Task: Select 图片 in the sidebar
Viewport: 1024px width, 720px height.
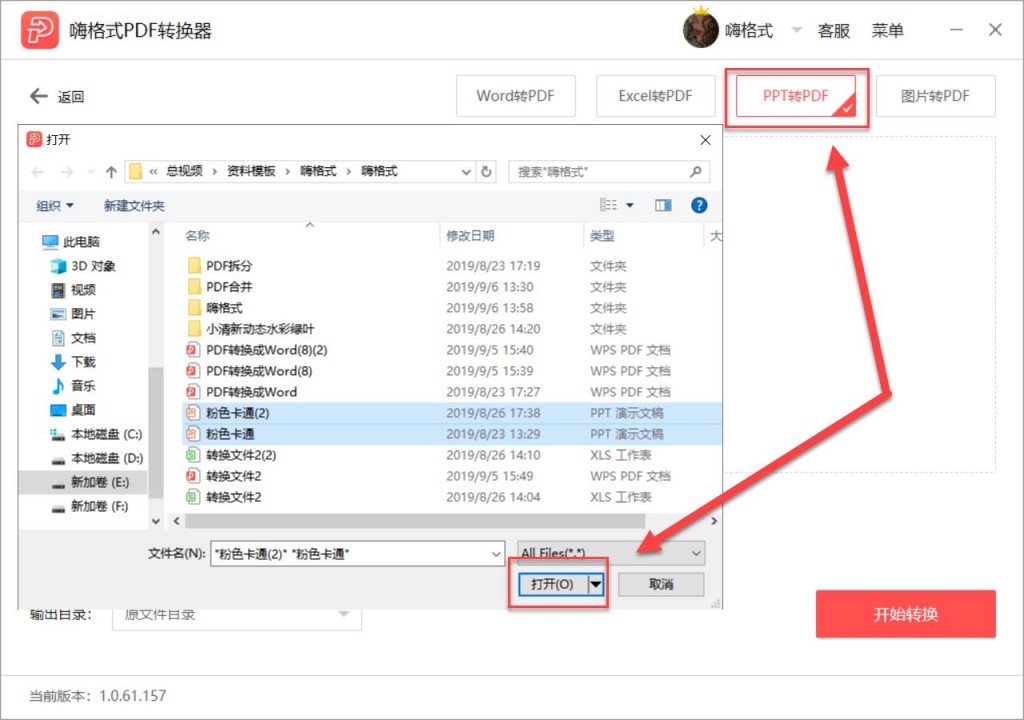Action: coord(73,314)
